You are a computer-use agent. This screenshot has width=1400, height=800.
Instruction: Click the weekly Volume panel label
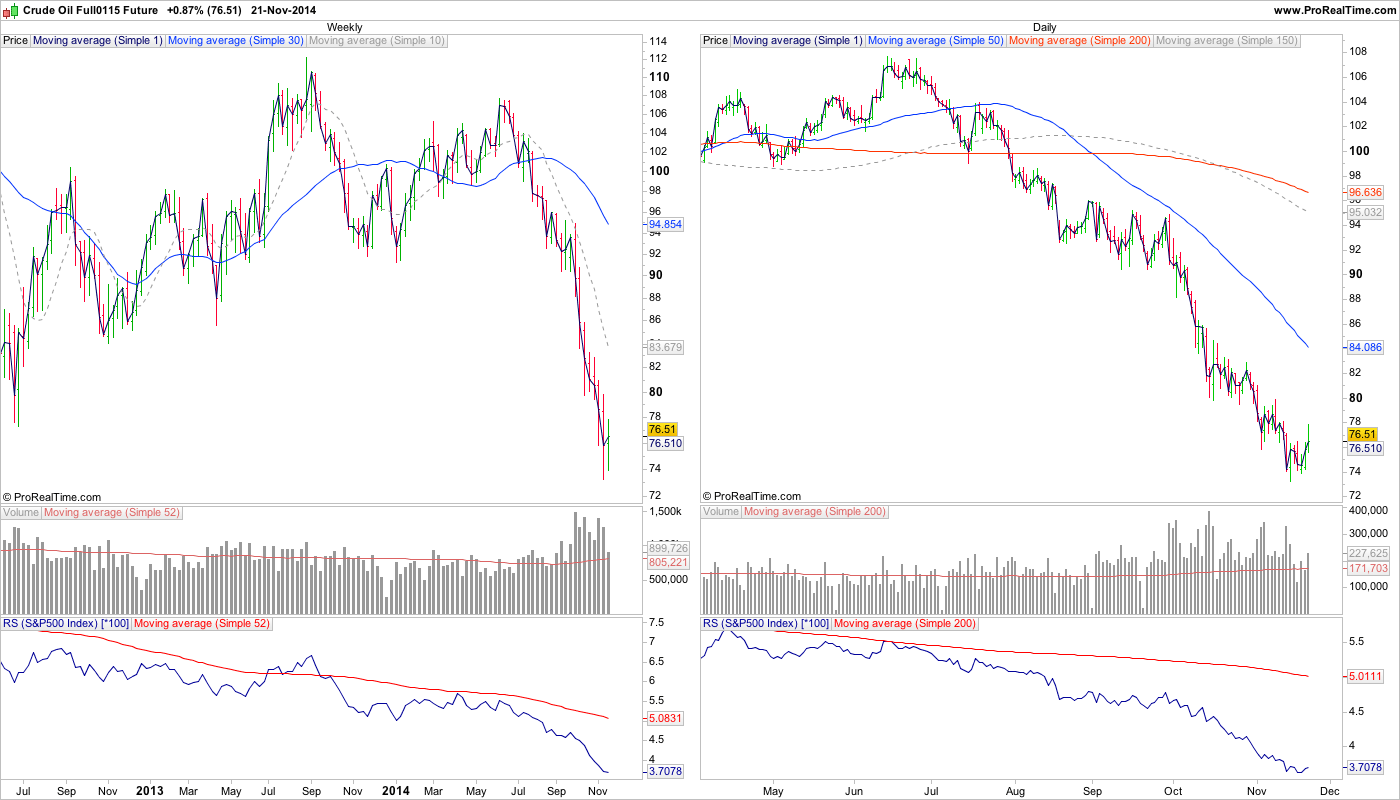(21, 512)
